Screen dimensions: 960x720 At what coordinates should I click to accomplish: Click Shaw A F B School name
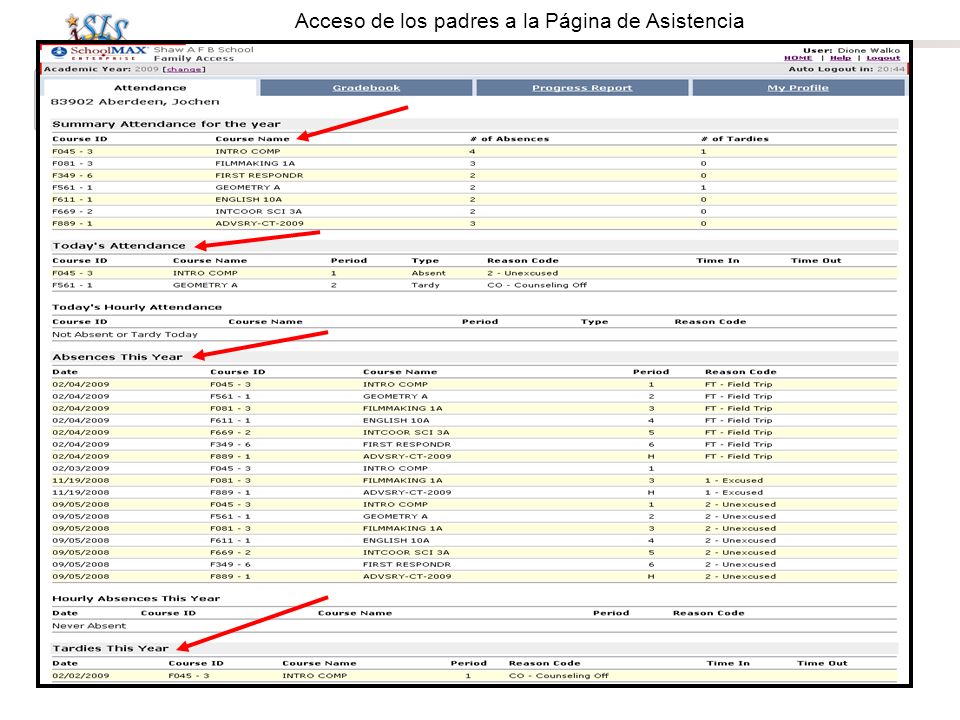(203, 50)
